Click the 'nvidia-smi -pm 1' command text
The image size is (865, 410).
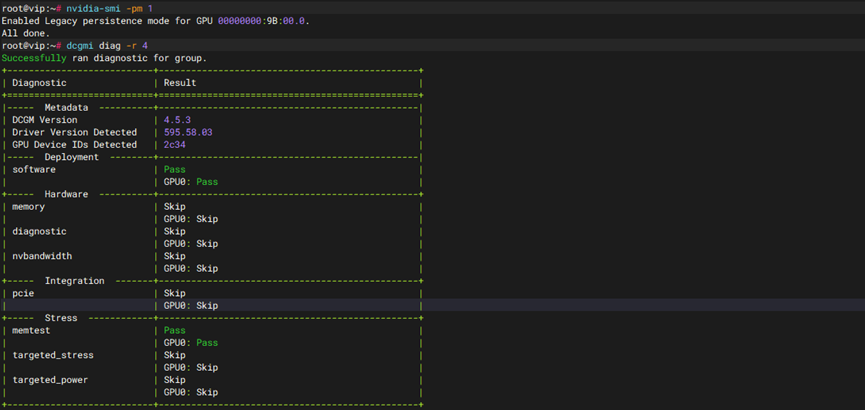109,9
